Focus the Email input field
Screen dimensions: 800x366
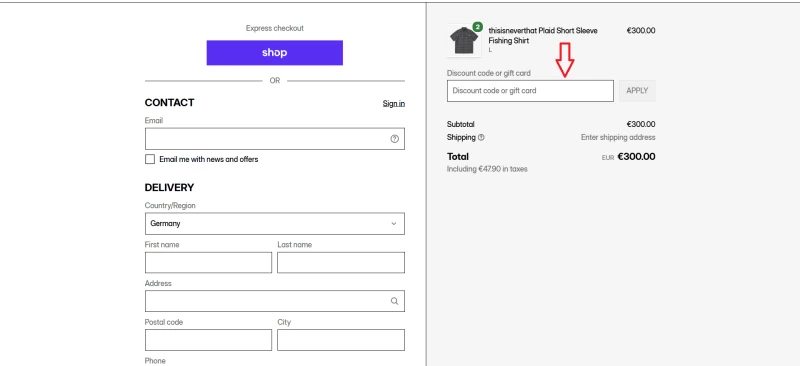pyautogui.click(x=274, y=139)
